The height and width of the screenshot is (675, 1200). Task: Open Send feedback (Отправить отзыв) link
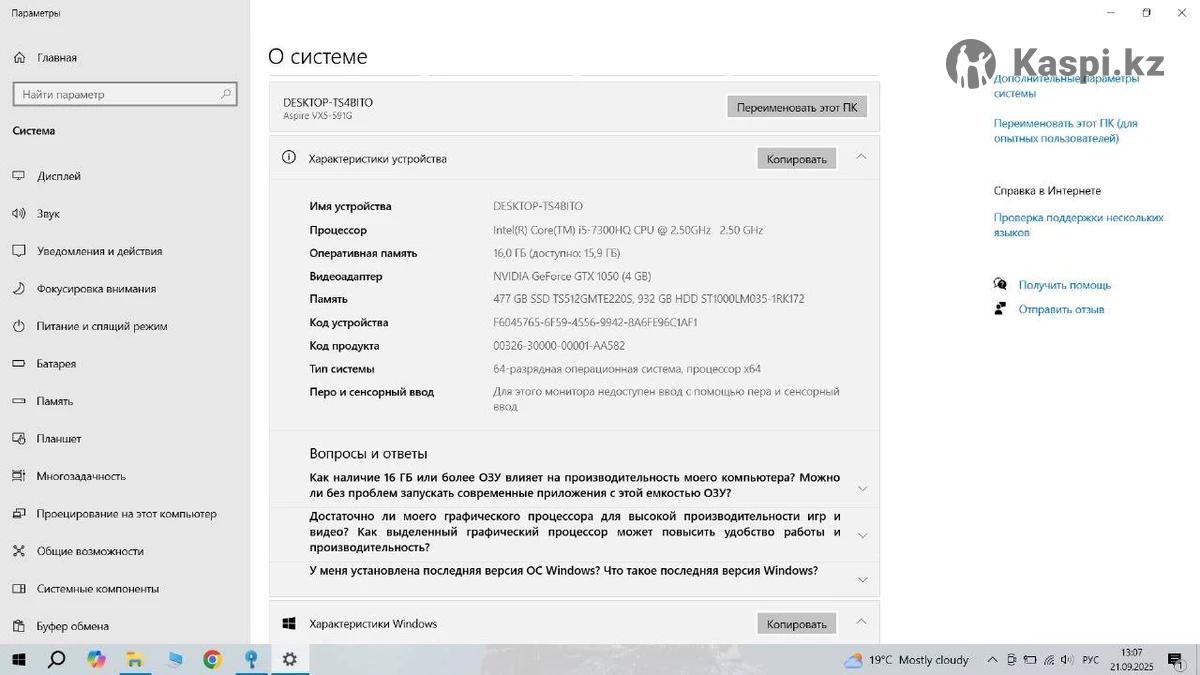[1061, 310]
